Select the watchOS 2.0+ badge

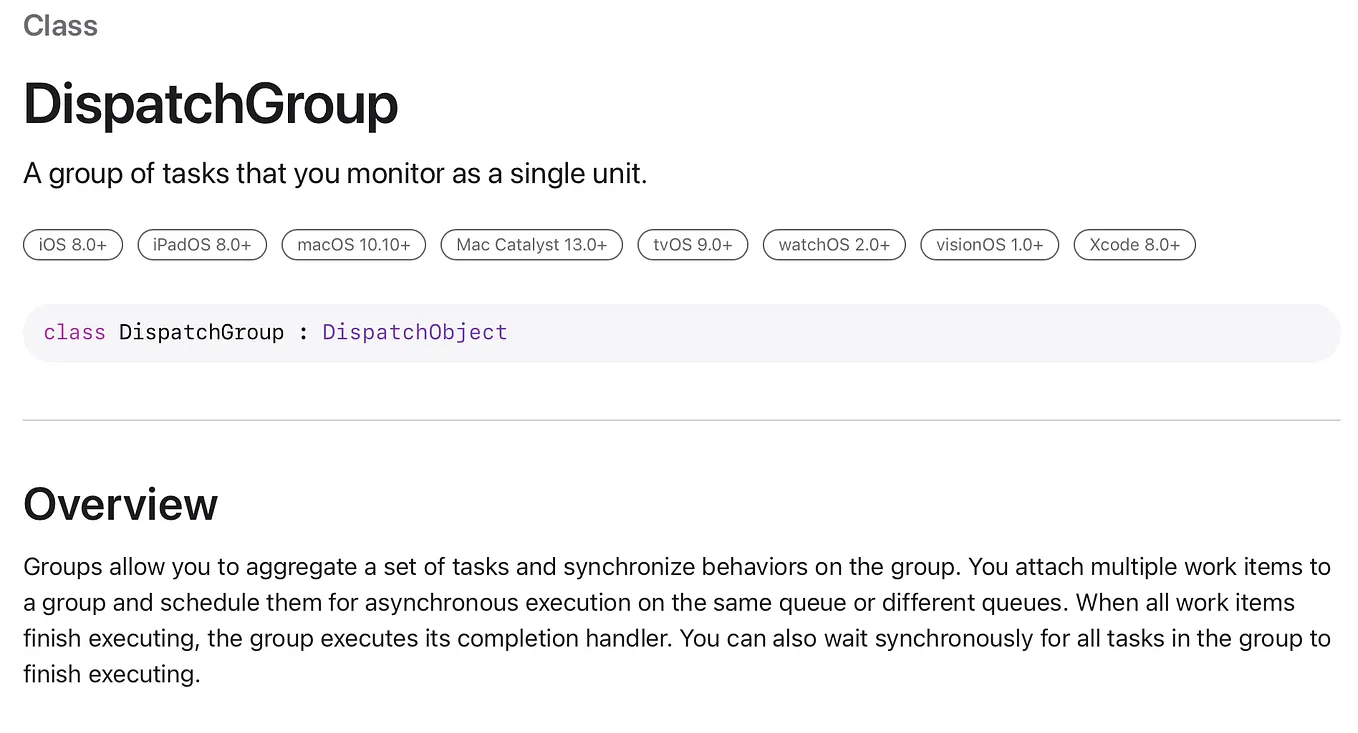[834, 245]
